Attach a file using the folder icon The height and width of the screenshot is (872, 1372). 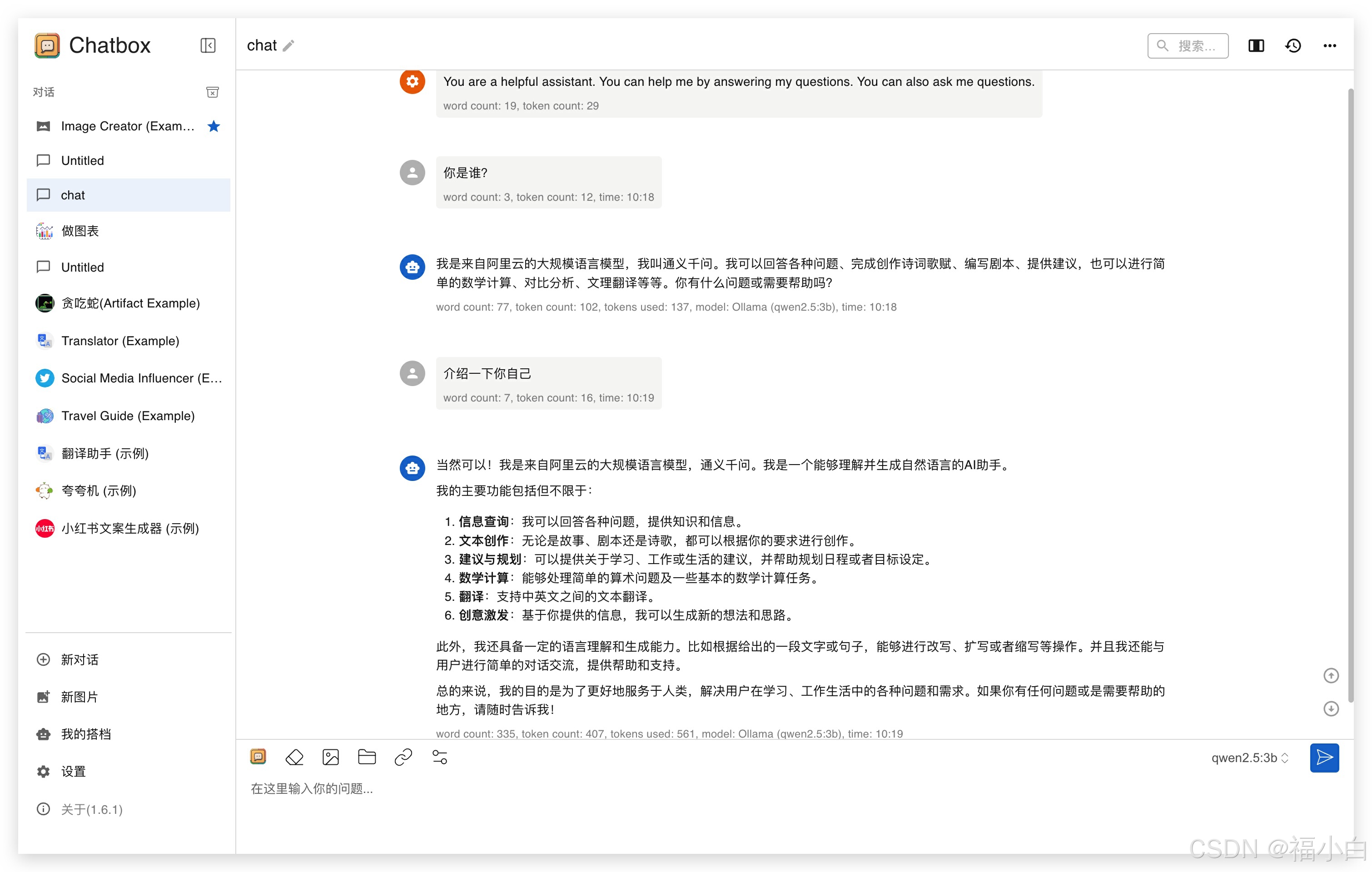(367, 757)
